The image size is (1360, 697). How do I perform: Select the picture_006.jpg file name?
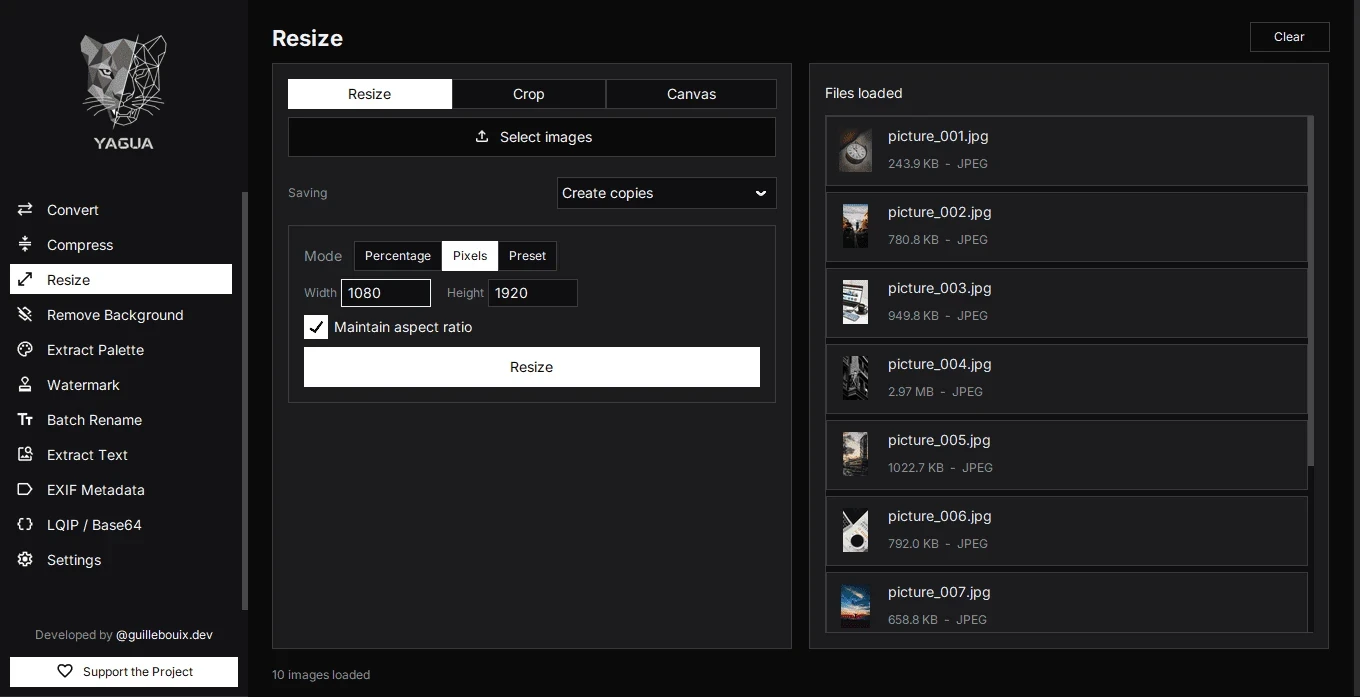pos(940,516)
